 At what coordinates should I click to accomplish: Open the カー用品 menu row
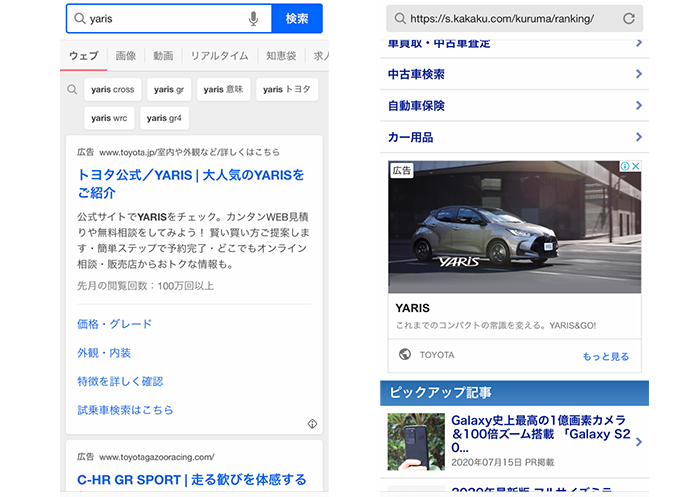coord(514,137)
